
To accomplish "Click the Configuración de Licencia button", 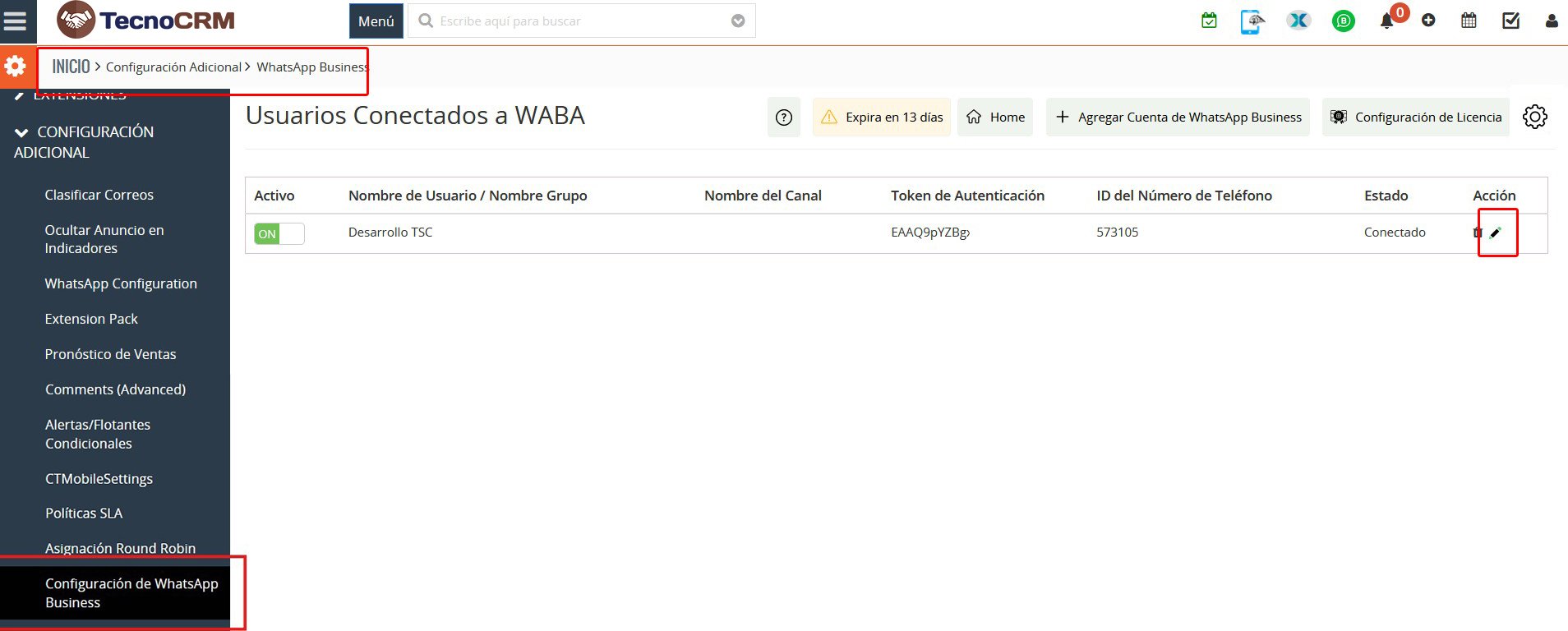I will pos(1416,117).
